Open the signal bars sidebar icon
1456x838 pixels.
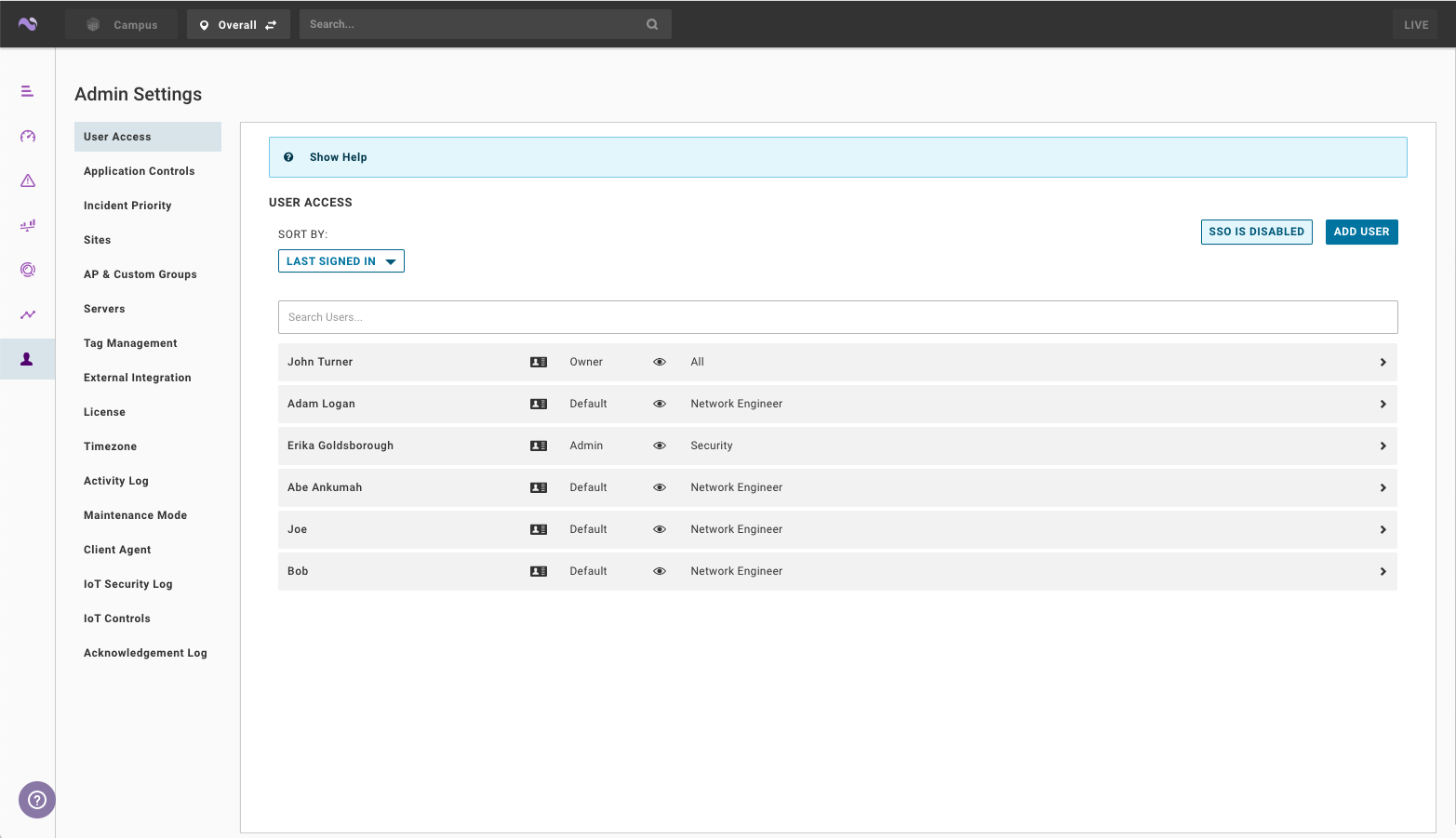28,225
